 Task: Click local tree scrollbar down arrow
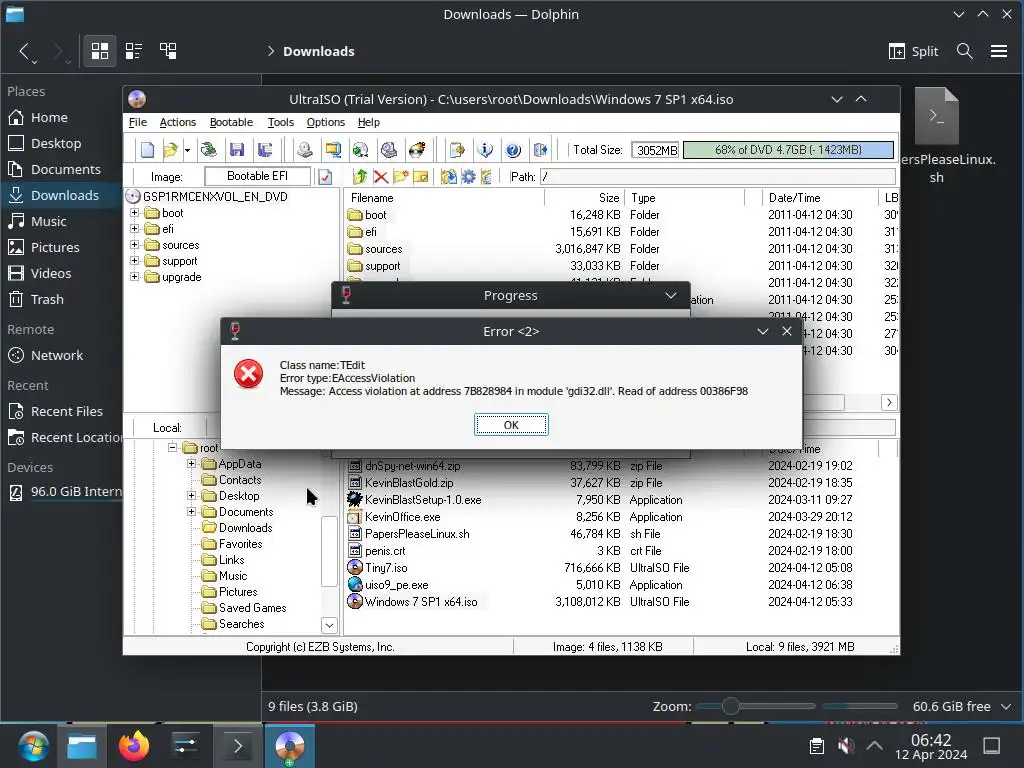point(329,625)
